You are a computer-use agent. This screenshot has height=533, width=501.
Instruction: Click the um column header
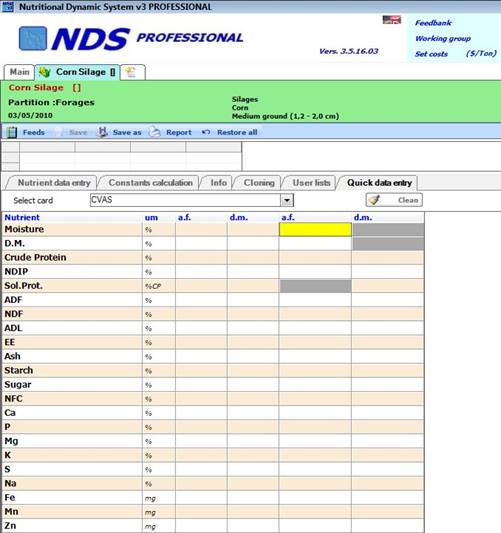pyautogui.click(x=151, y=218)
